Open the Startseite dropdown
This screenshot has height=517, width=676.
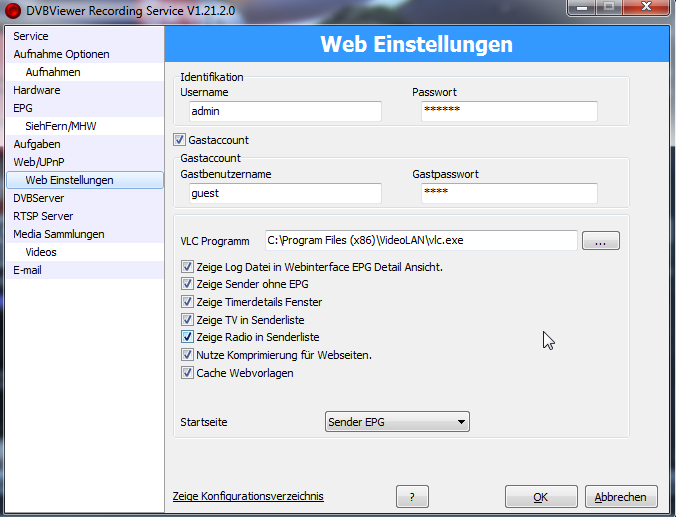pos(397,423)
